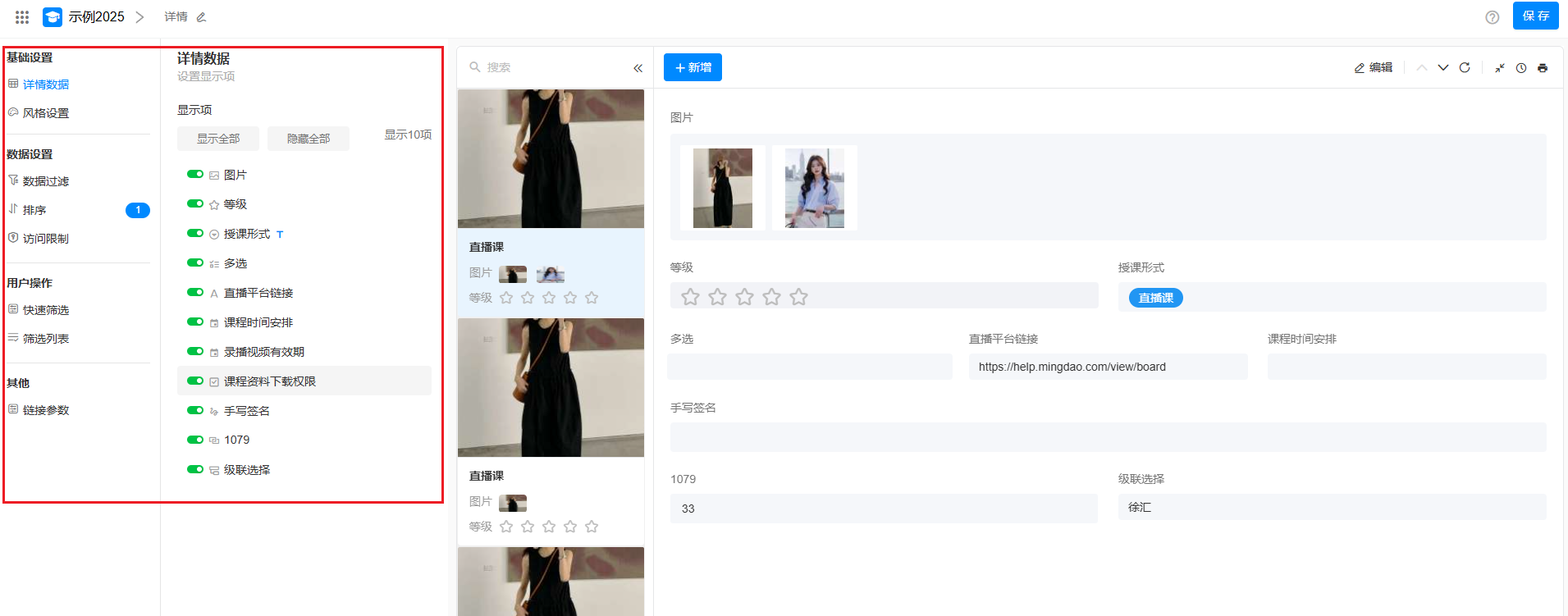
Task: Set the rating to the third star
Action: pos(744,297)
